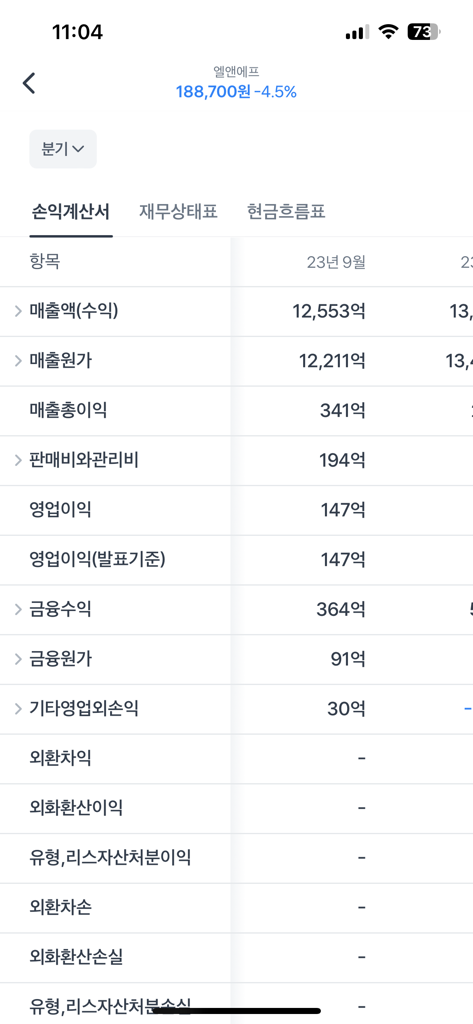Switch to the 재무상태표 tab

pyautogui.click(x=178, y=212)
